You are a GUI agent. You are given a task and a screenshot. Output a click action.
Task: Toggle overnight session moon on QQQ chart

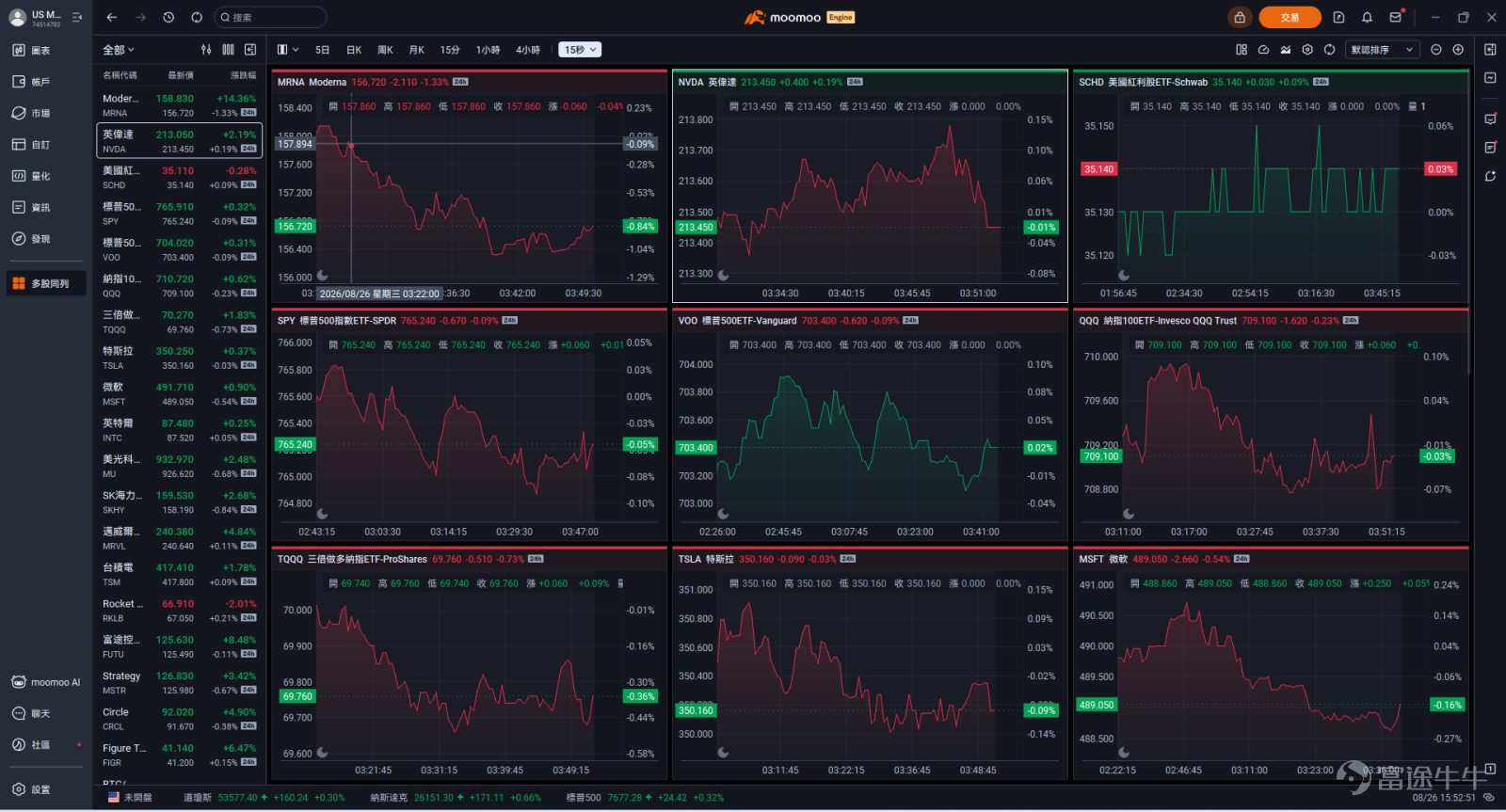[x=1129, y=514]
